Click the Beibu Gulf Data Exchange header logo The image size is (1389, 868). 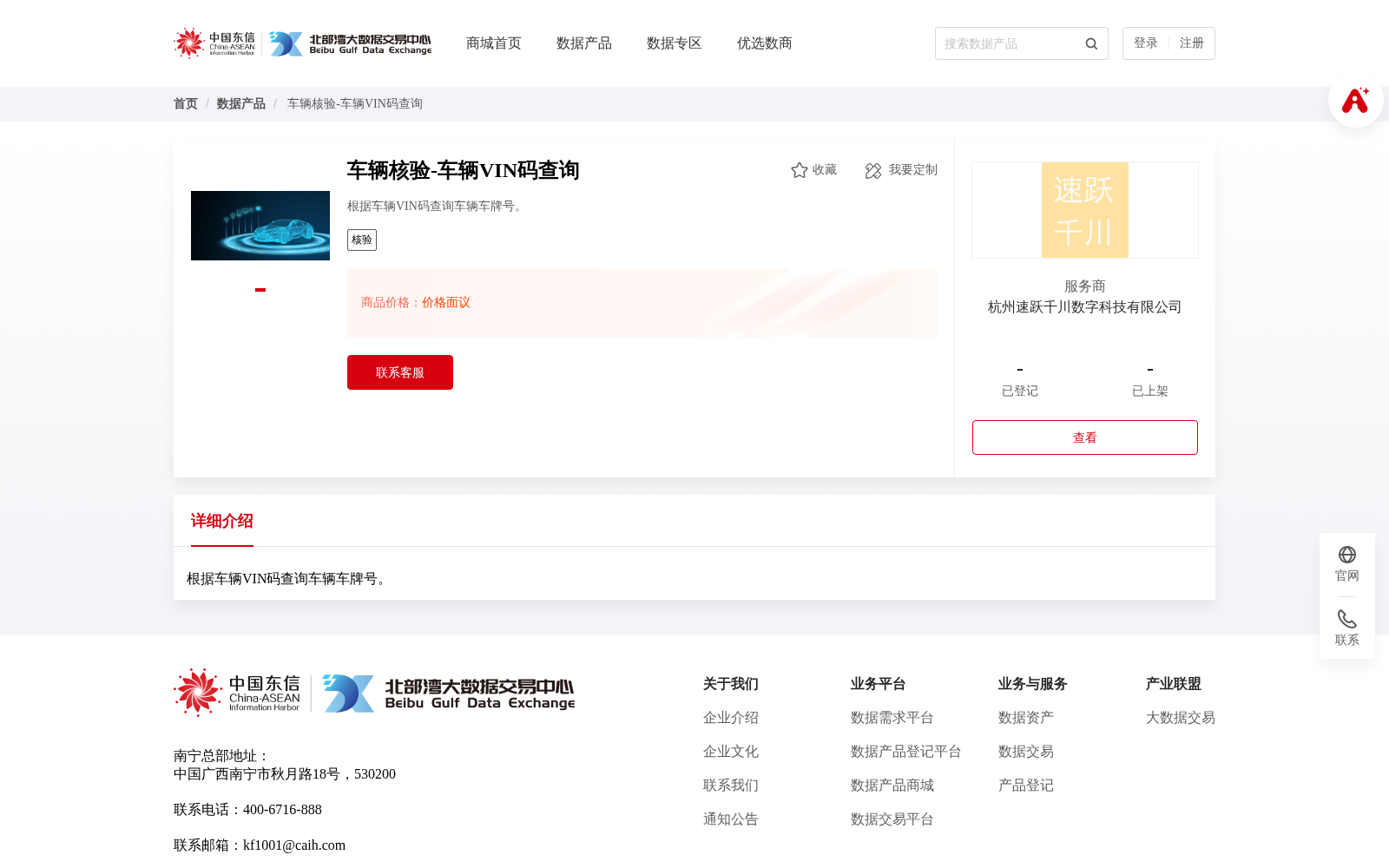(350, 43)
